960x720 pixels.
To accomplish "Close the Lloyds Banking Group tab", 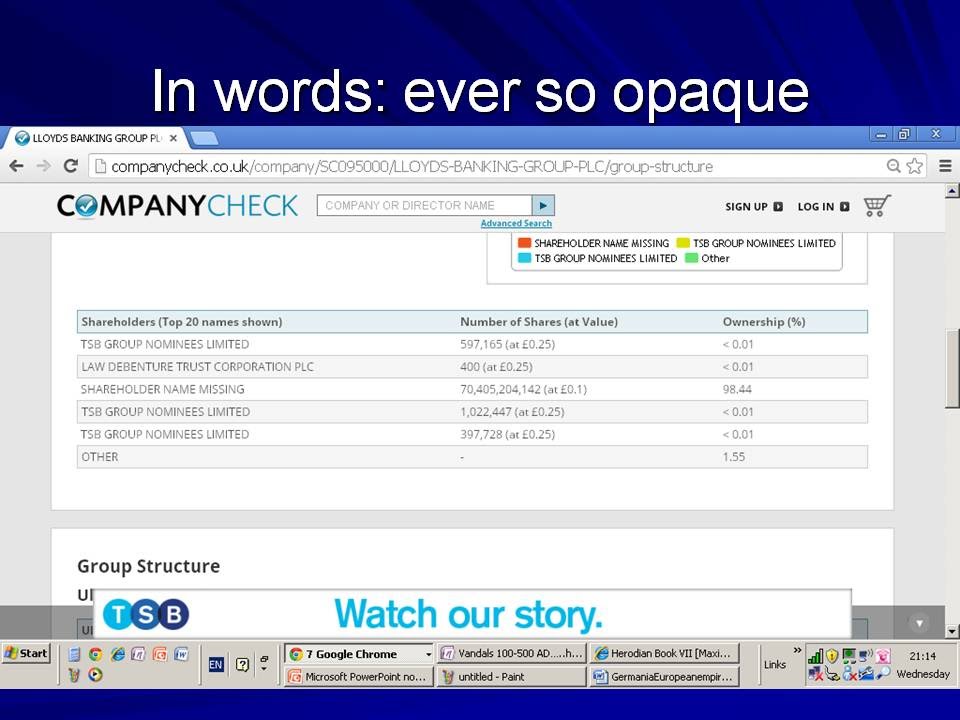I will [x=173, y=138].
